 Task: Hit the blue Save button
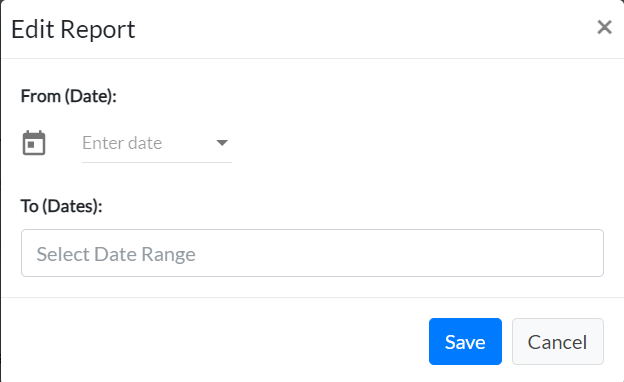point(465,341)
